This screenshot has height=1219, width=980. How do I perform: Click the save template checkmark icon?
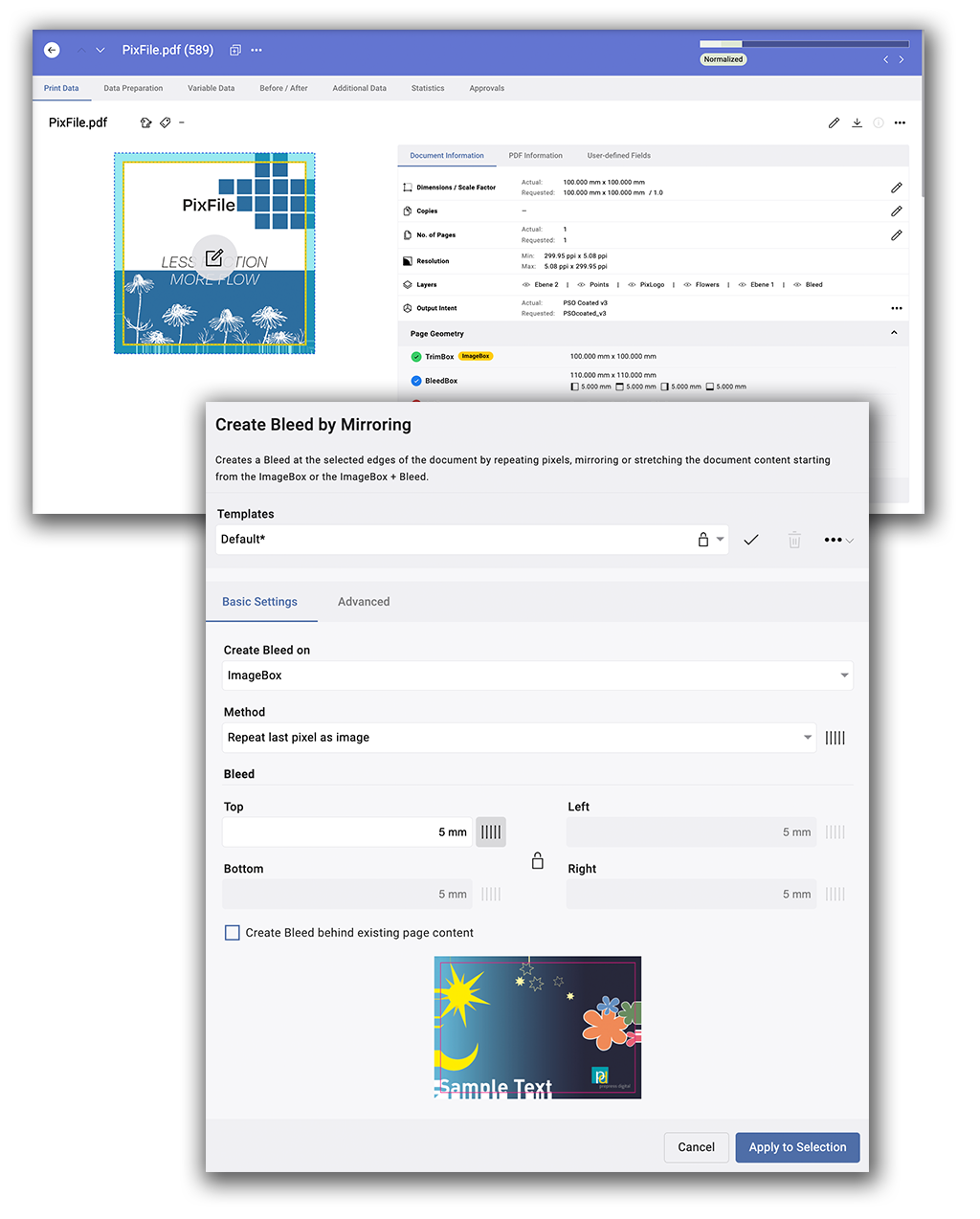point(751,540)
